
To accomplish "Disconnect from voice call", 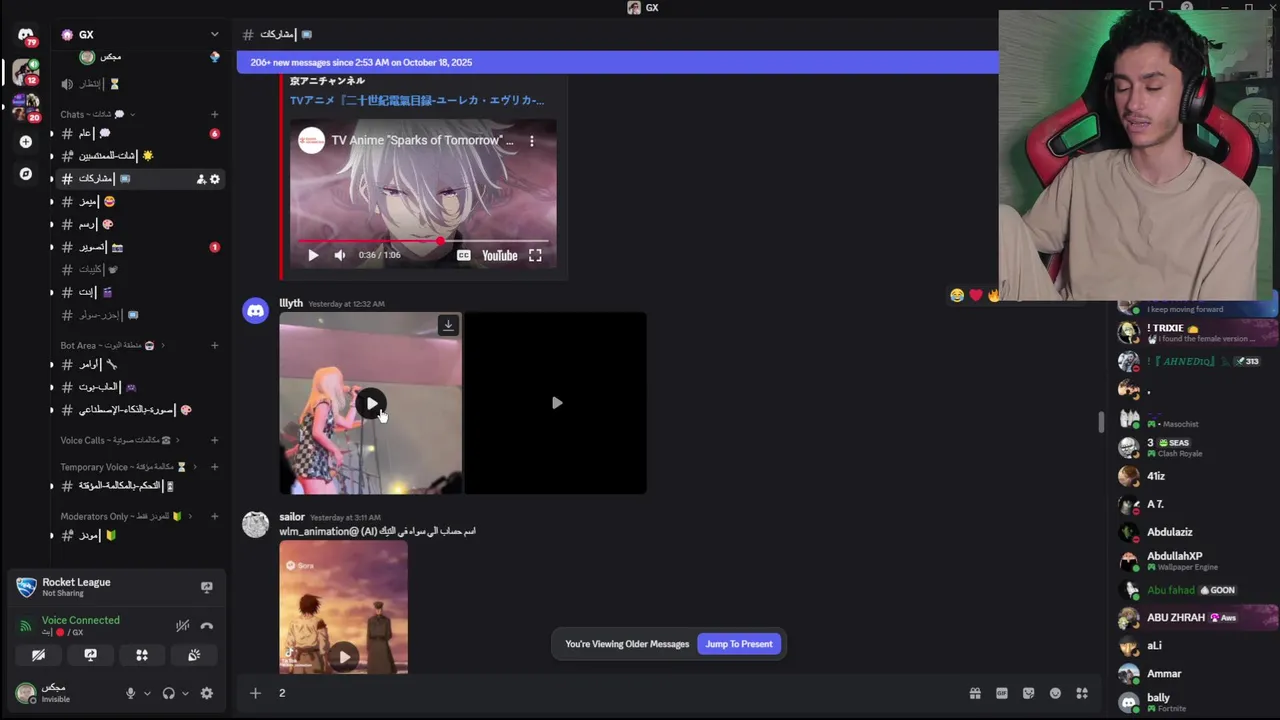I will [x=207, y=626].
